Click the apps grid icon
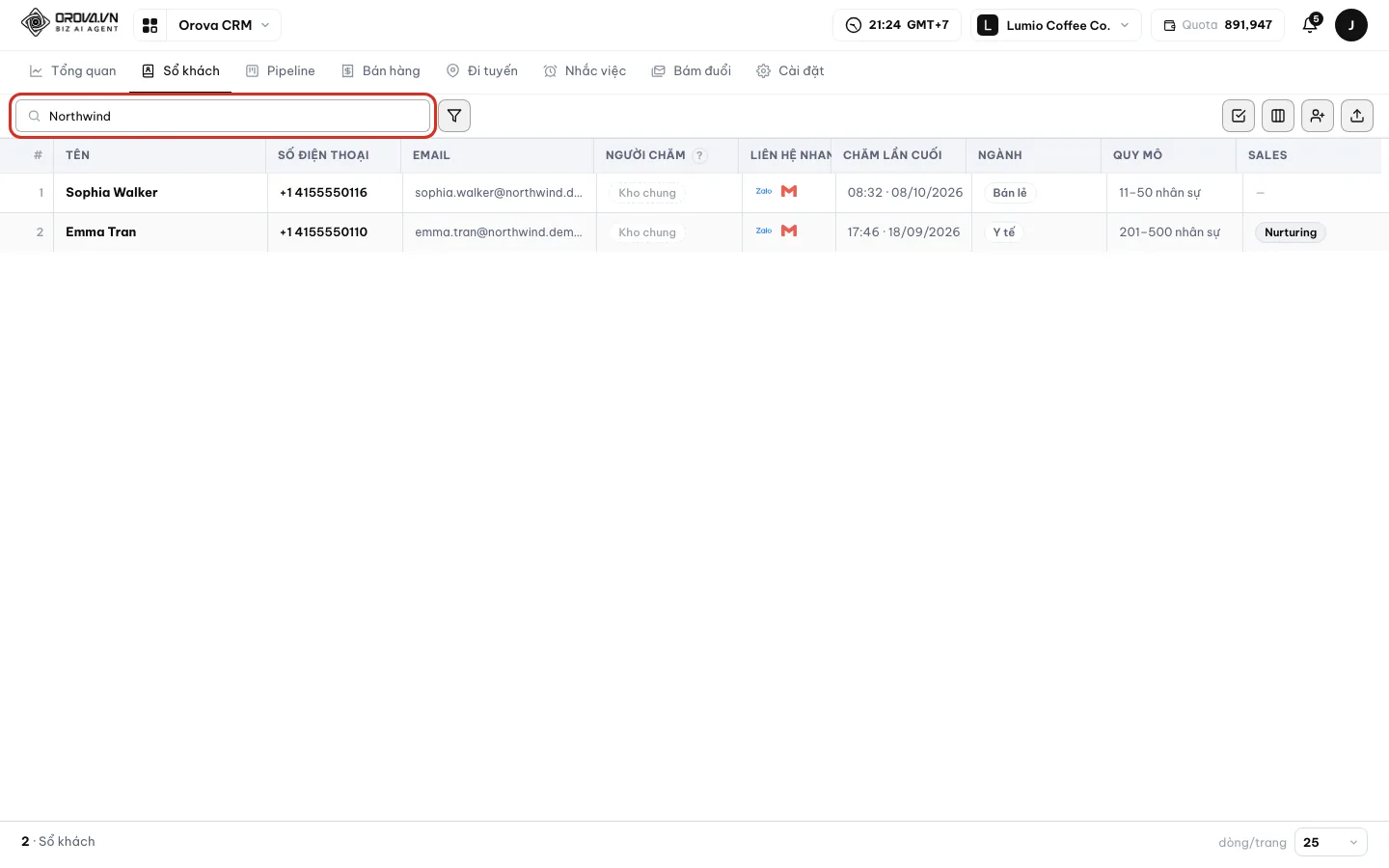1389x868 pixels. click(x=150, y=25)
